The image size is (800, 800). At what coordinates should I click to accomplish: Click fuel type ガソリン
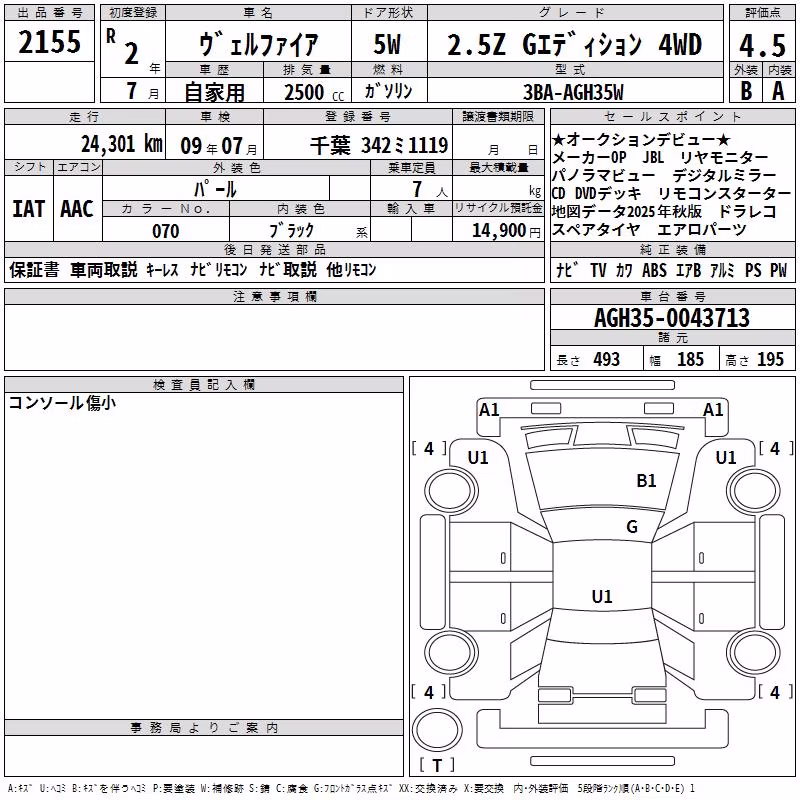click(388, 91)
